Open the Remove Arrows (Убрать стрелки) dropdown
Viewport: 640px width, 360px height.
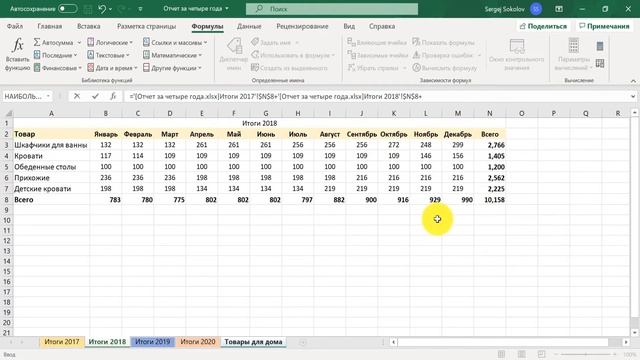point(404,68)
